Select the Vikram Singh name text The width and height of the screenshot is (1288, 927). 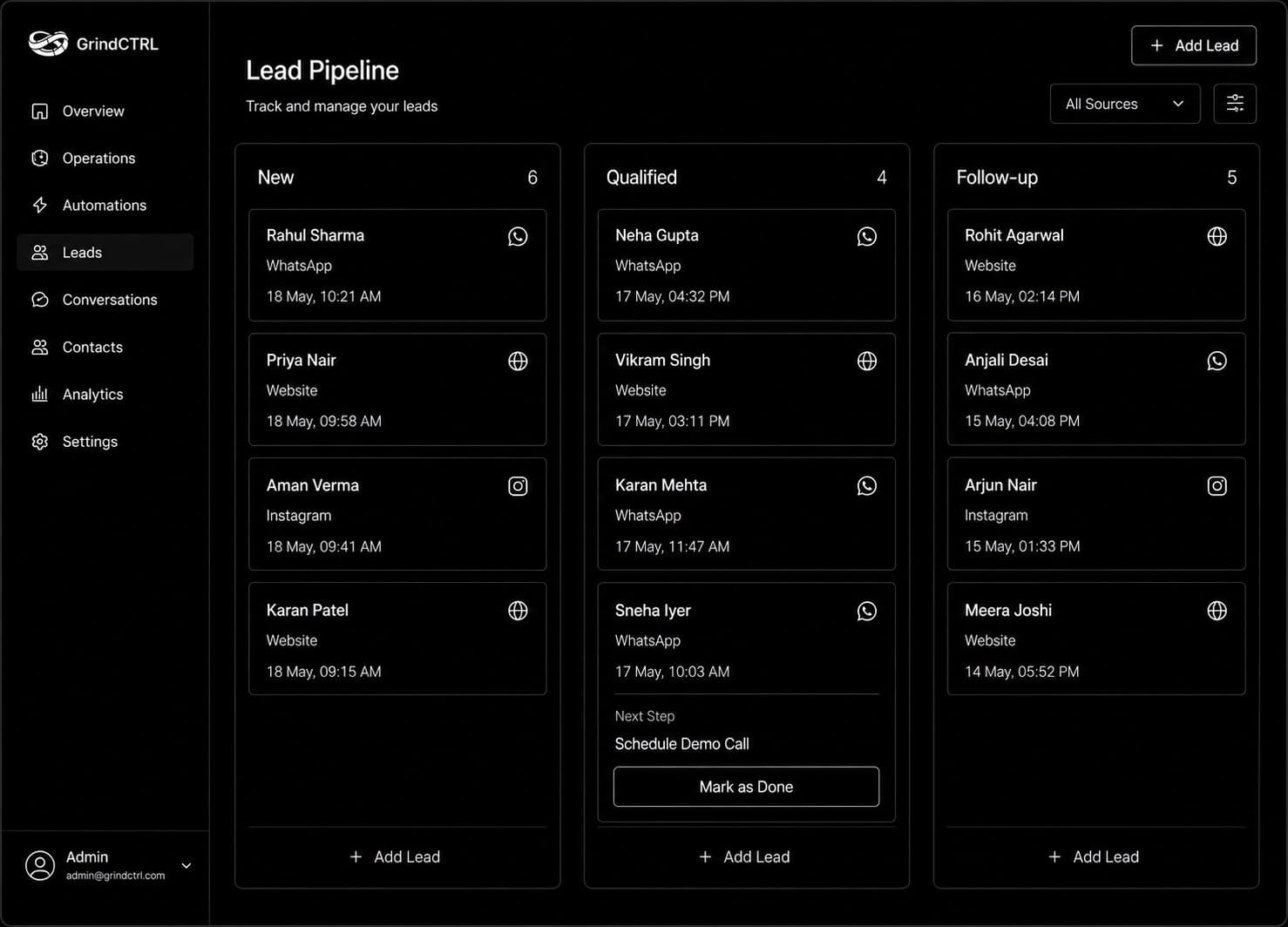coord(662,361)
